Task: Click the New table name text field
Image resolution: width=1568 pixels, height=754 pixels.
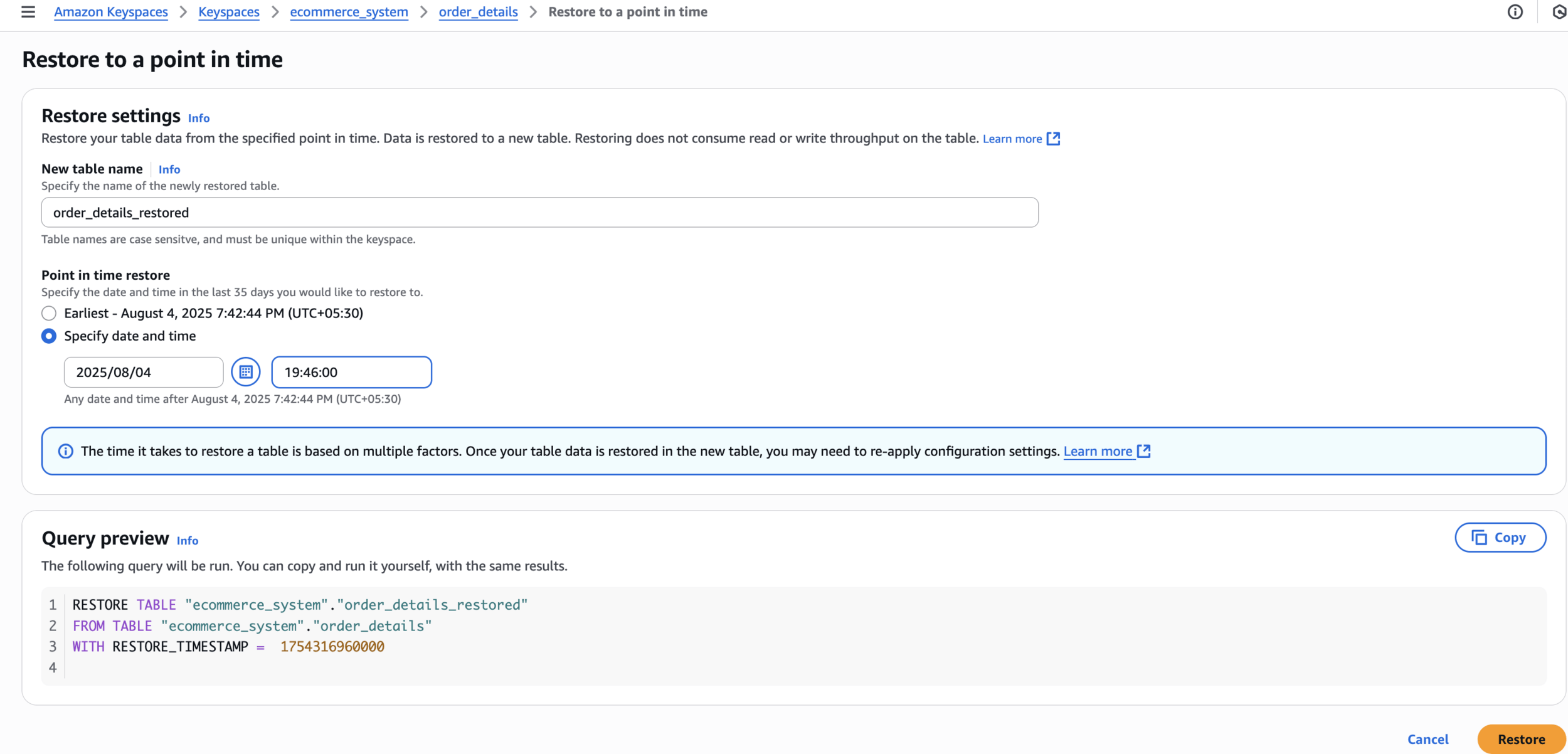Action: (x=539, y=213)
